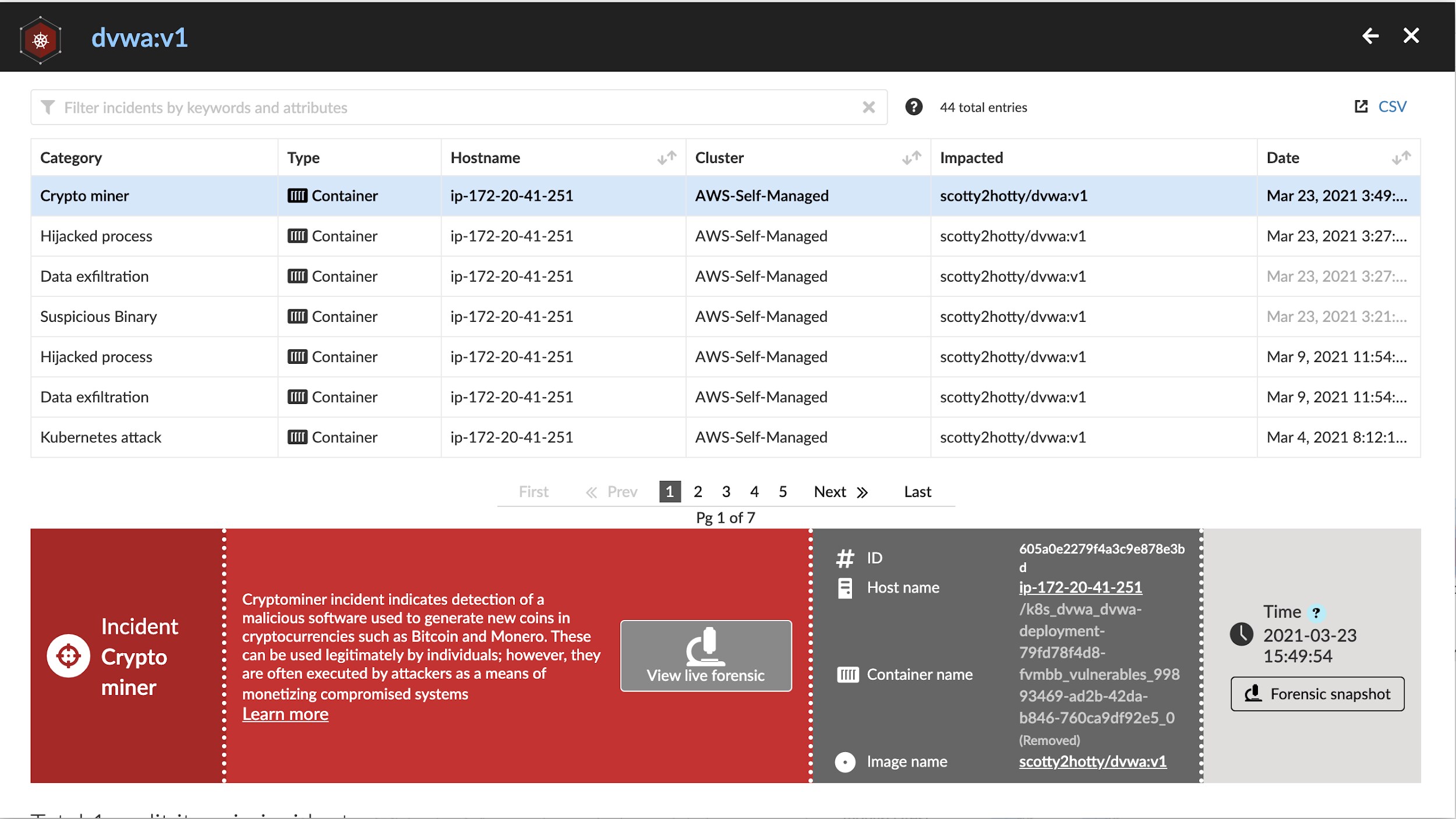Click the incident crosshair target icon
The image size is (1456, 819).
click(x=68, y=656)
